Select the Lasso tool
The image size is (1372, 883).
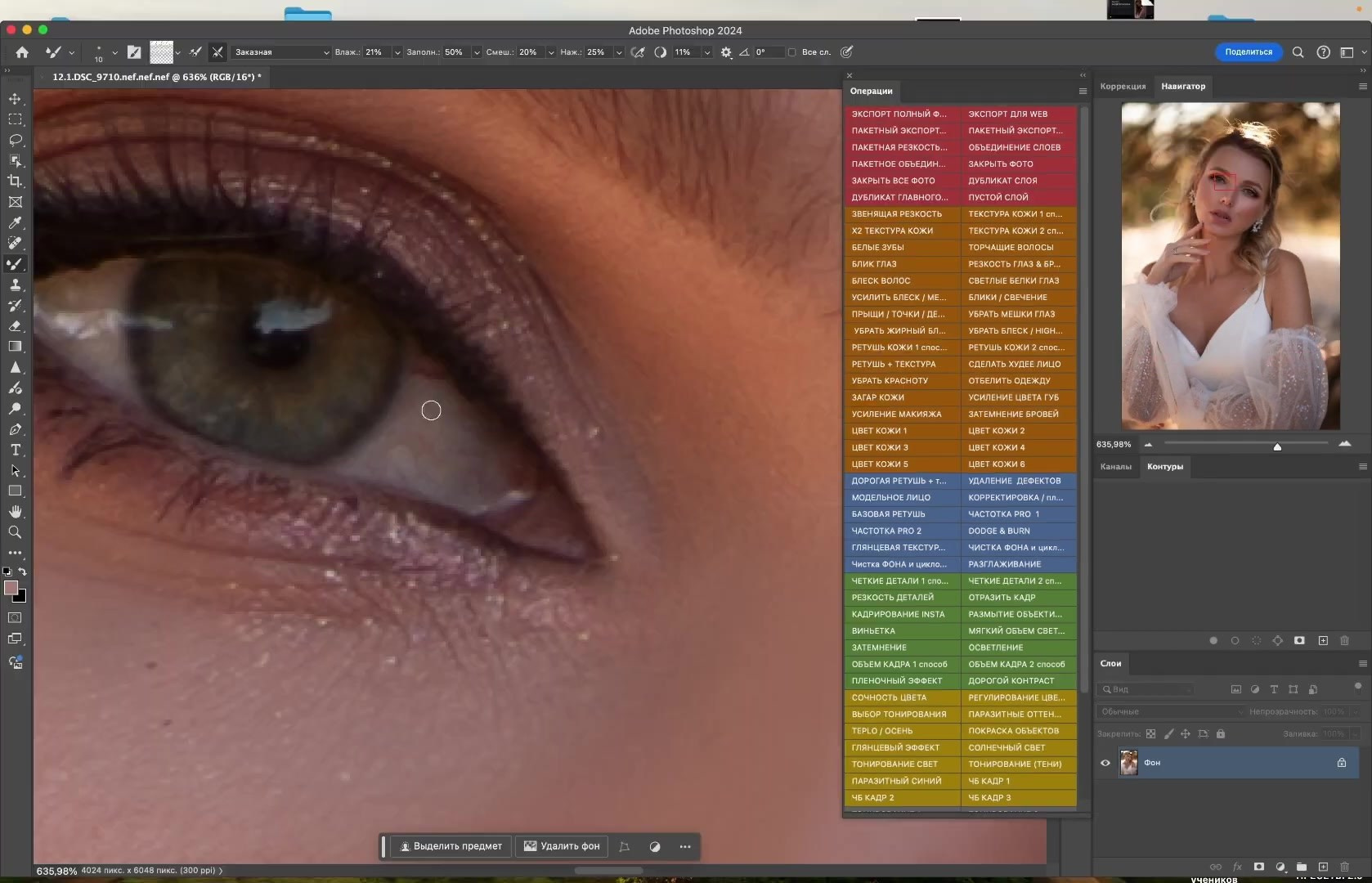coord(15,140)
